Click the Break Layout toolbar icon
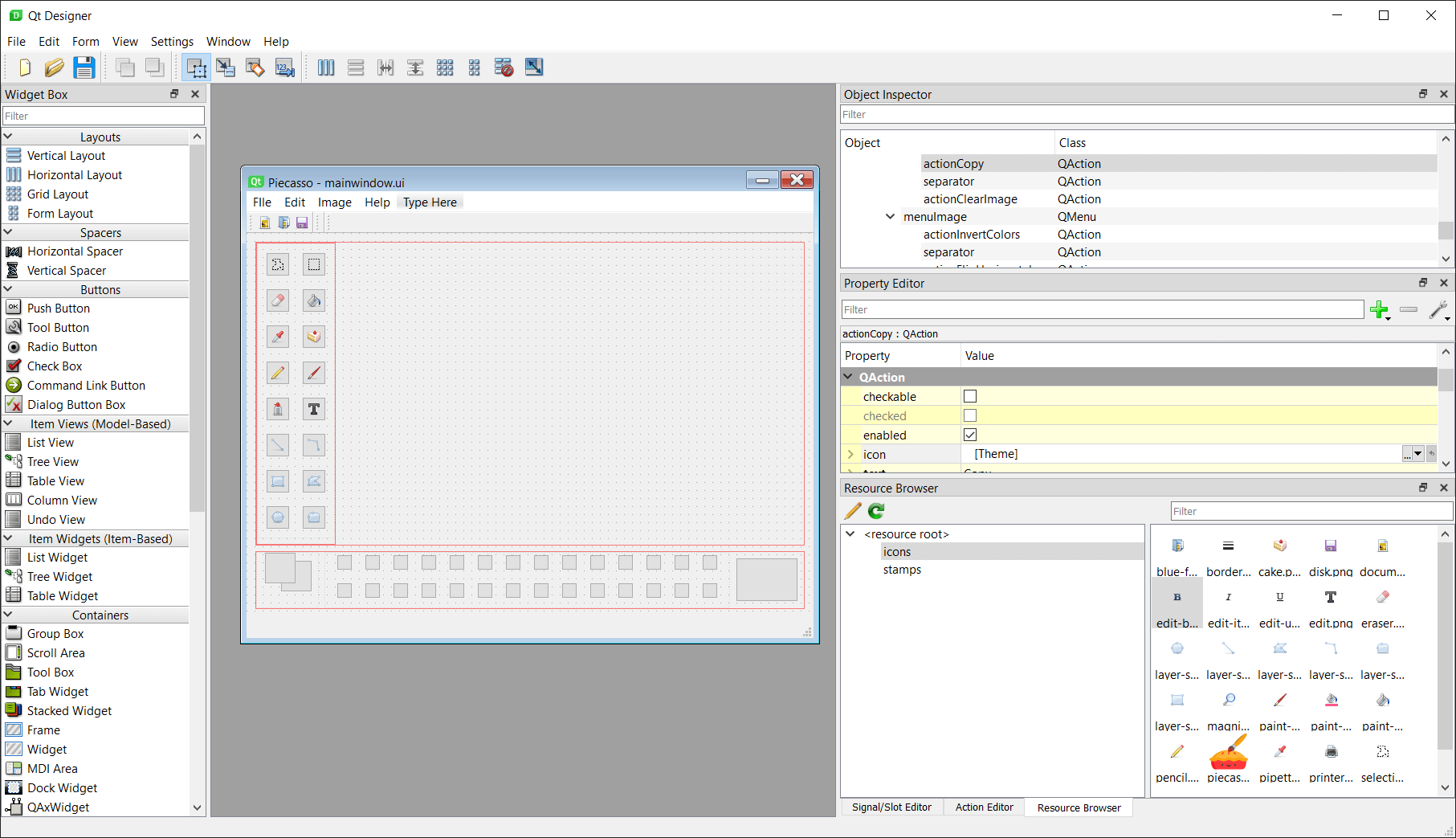The width and height of the screenshot is (1456, 838). pyautogui.click(x=504, y=67)
